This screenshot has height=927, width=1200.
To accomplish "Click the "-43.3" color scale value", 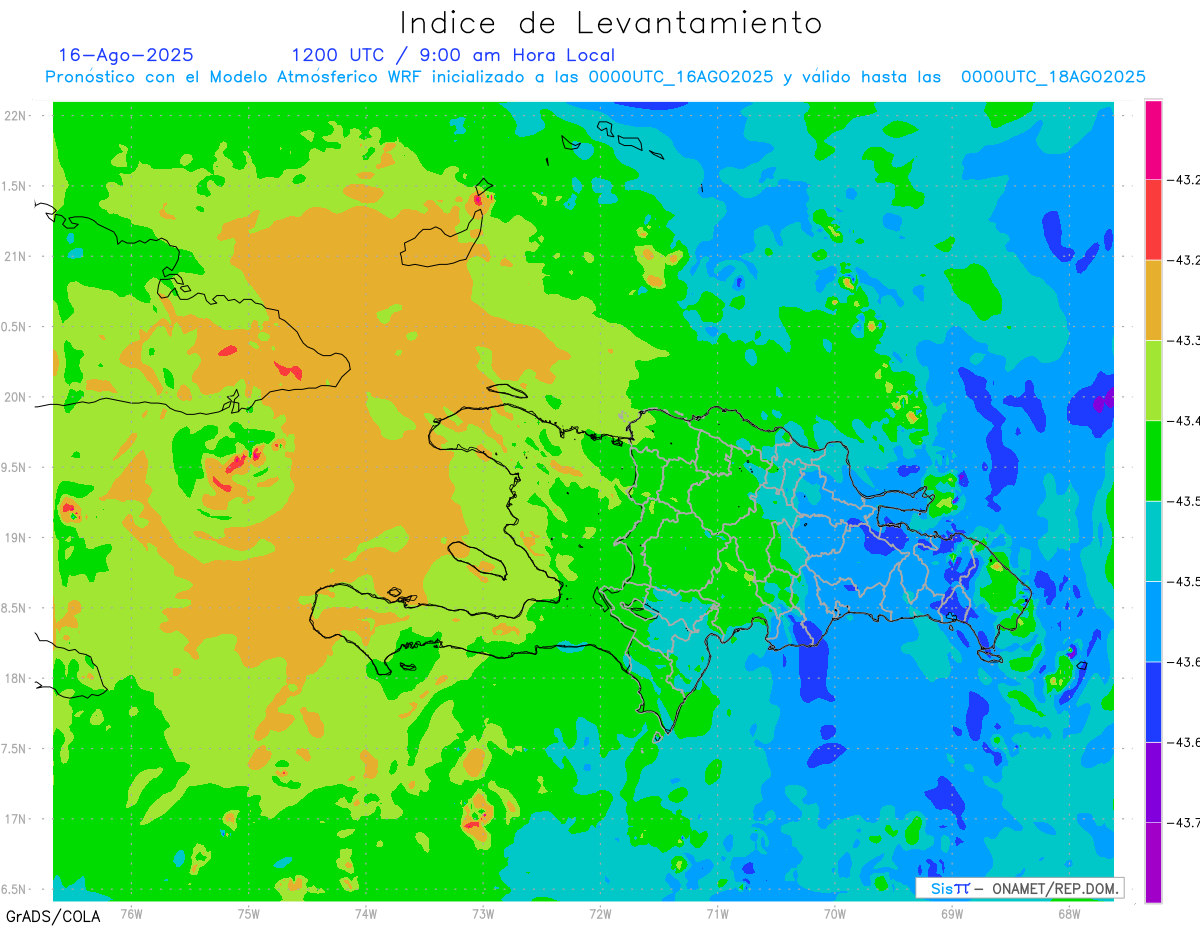I will click(1184, 341).
